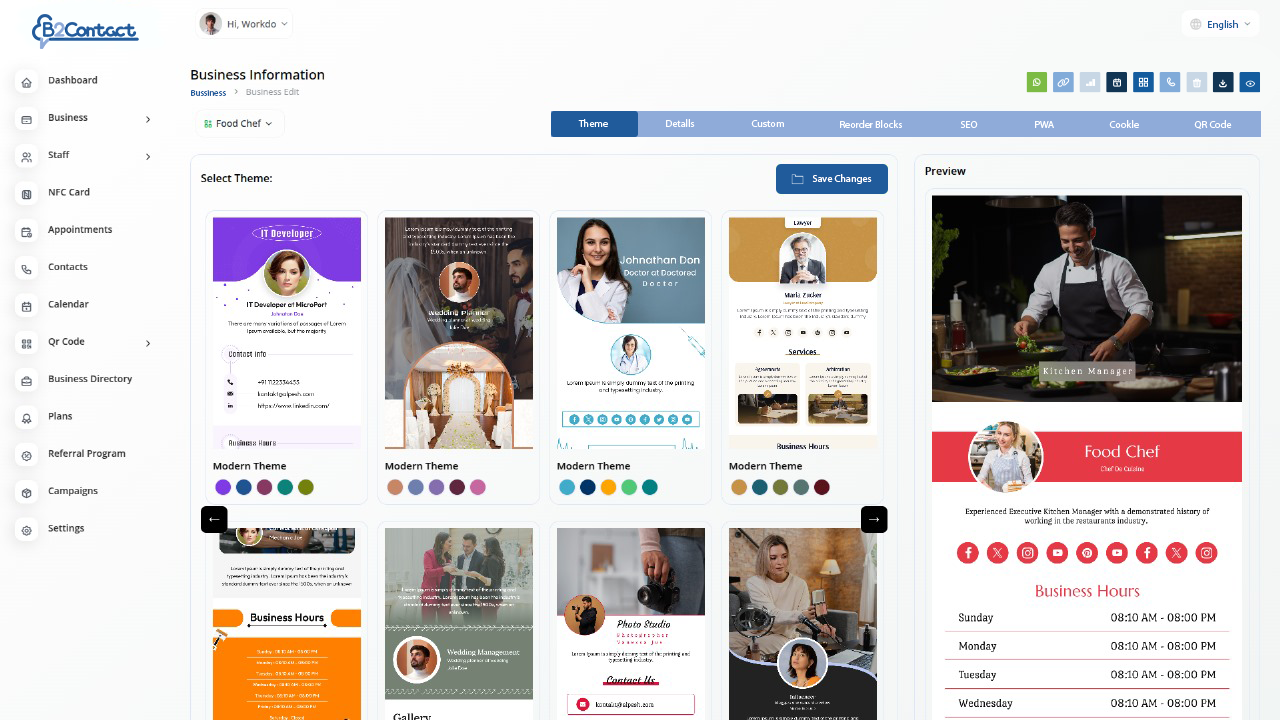Pick dark maroon swatch under Lawyer theme

point(822,487)
